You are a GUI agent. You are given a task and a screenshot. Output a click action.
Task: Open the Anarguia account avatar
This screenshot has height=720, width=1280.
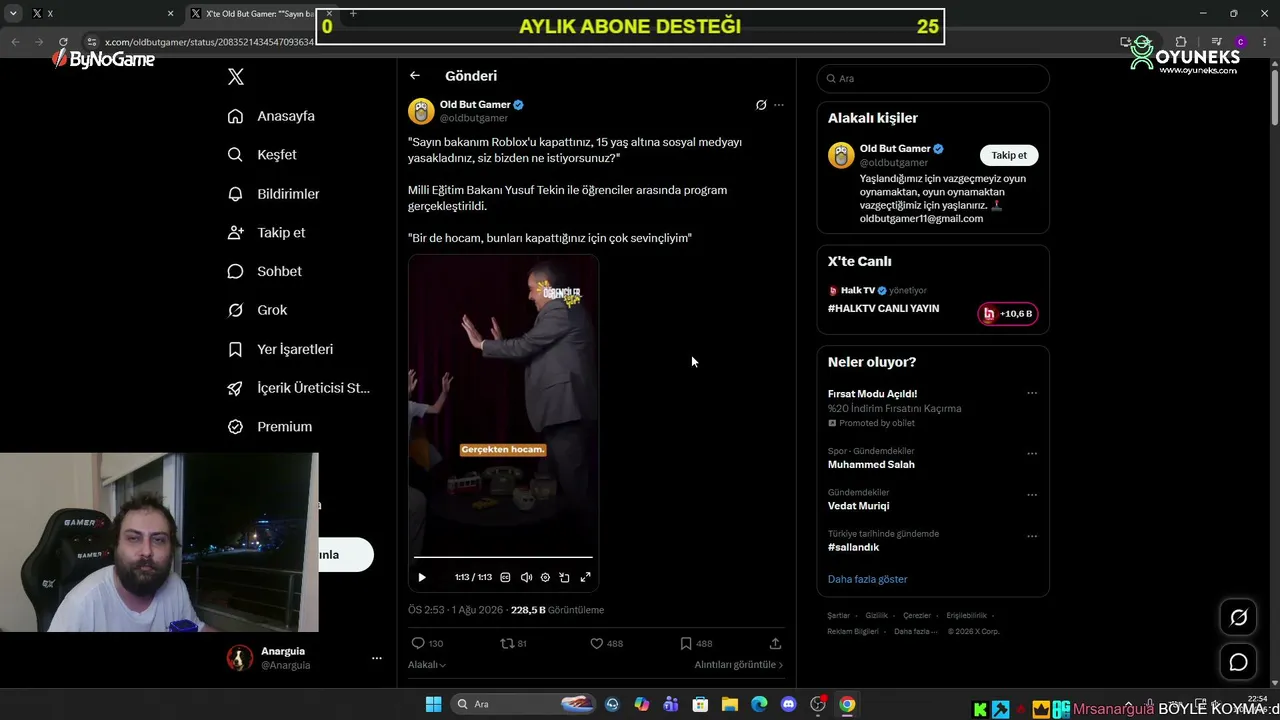pyautogui.click(x=240, y=658)
